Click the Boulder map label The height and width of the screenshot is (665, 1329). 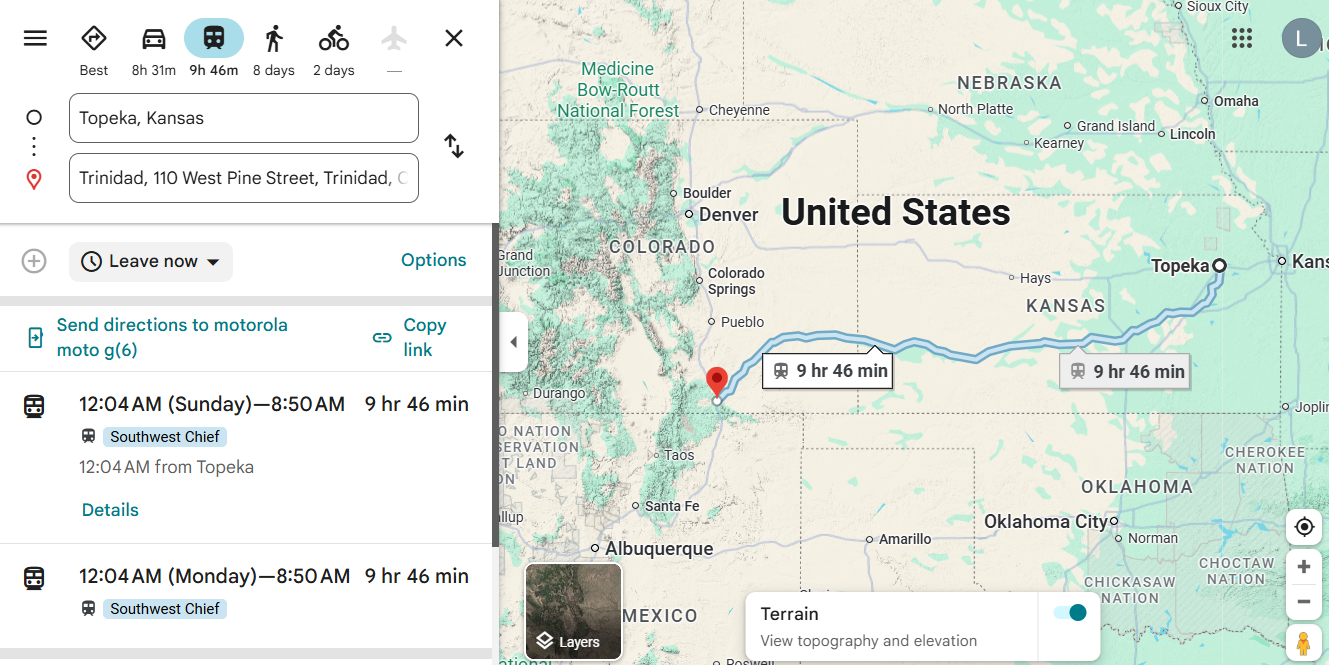[707, 193]
